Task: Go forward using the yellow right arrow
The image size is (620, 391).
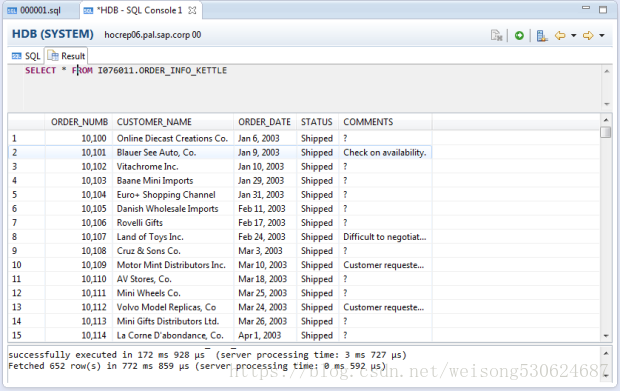Action: (588, 36)
